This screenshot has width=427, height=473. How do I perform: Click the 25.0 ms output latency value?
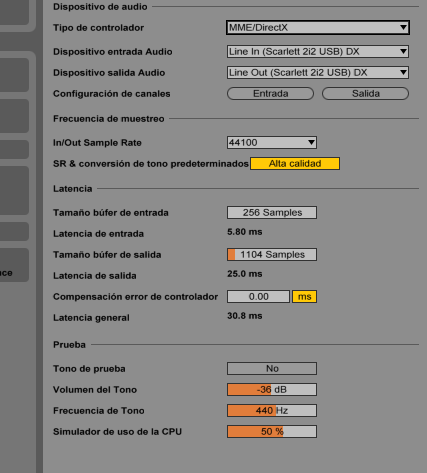coord(245,274)
